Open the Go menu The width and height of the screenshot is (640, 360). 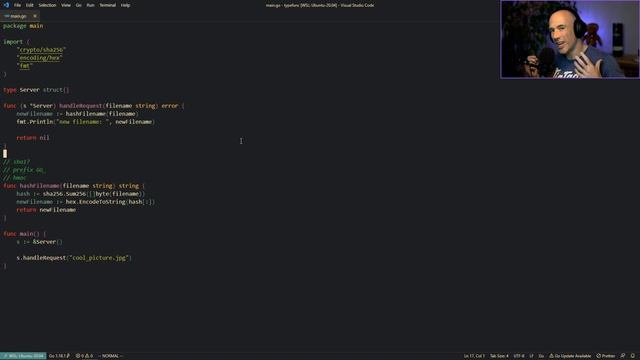coord(78,5)
